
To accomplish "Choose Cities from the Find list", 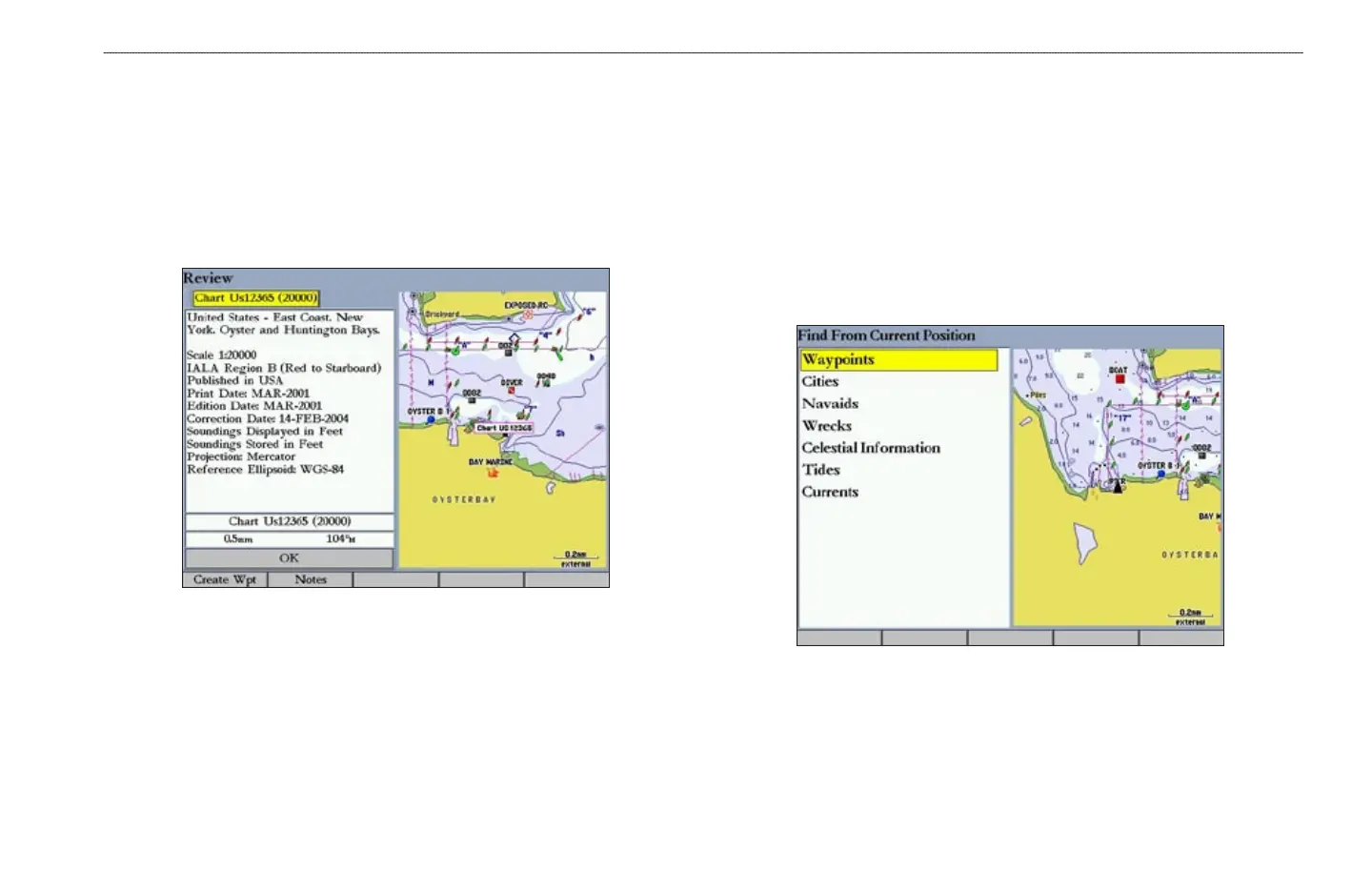I will tap(820, 381).
